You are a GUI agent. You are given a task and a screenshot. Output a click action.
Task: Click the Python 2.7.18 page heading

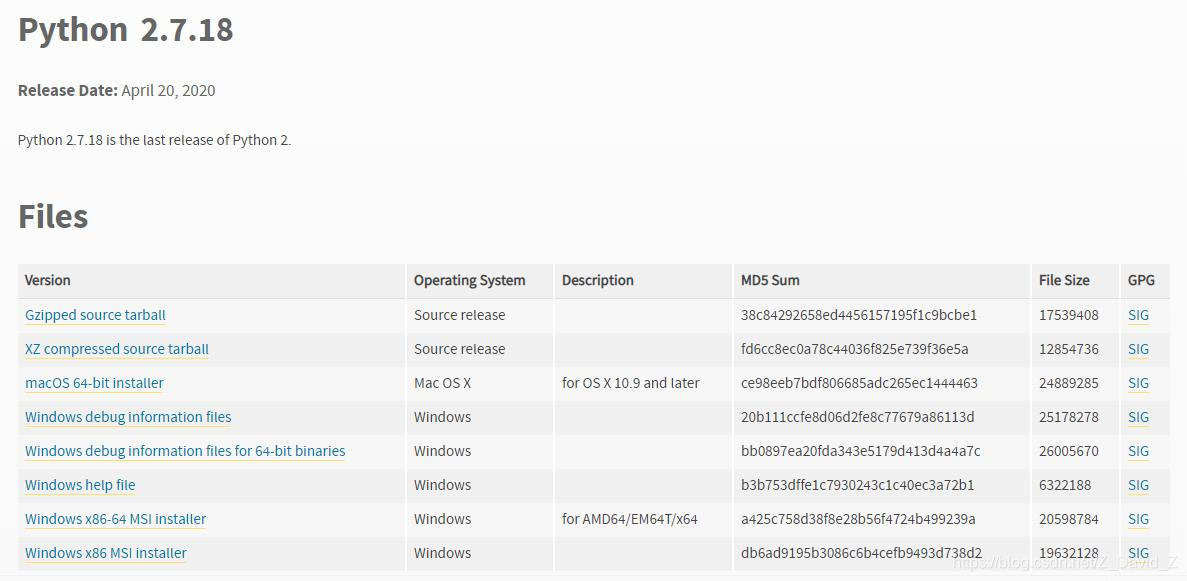coord(126,30)
